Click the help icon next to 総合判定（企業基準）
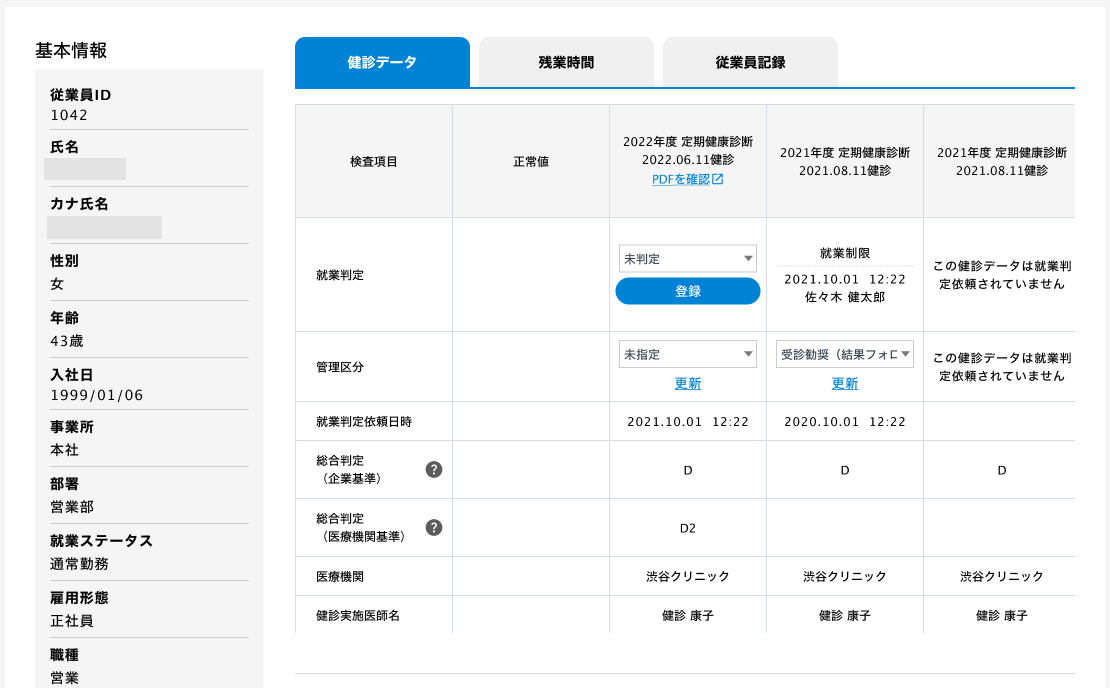 click(x=433, y=470)
